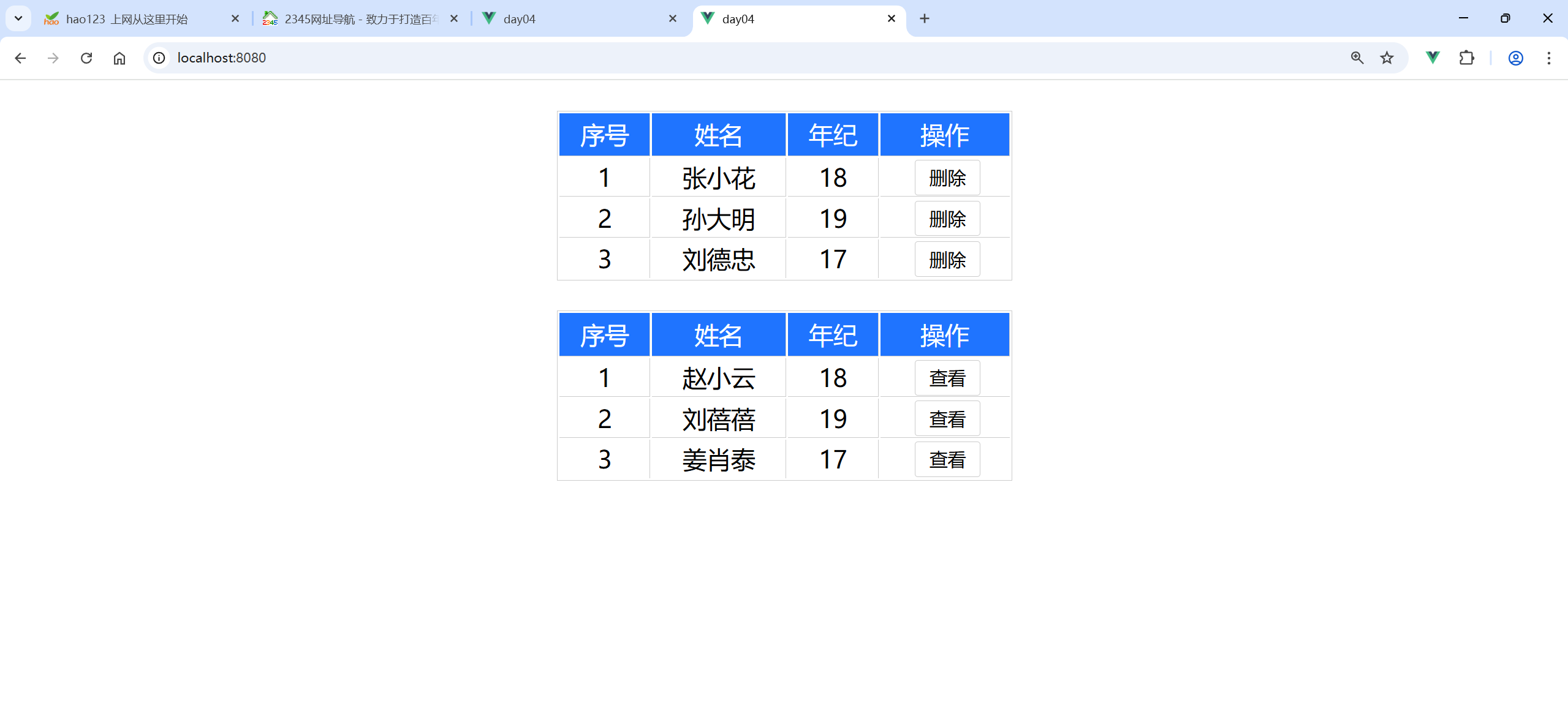The width and height of the screenshot is (1568, 722).
Task: Go to browser home page
Action: 119,58
